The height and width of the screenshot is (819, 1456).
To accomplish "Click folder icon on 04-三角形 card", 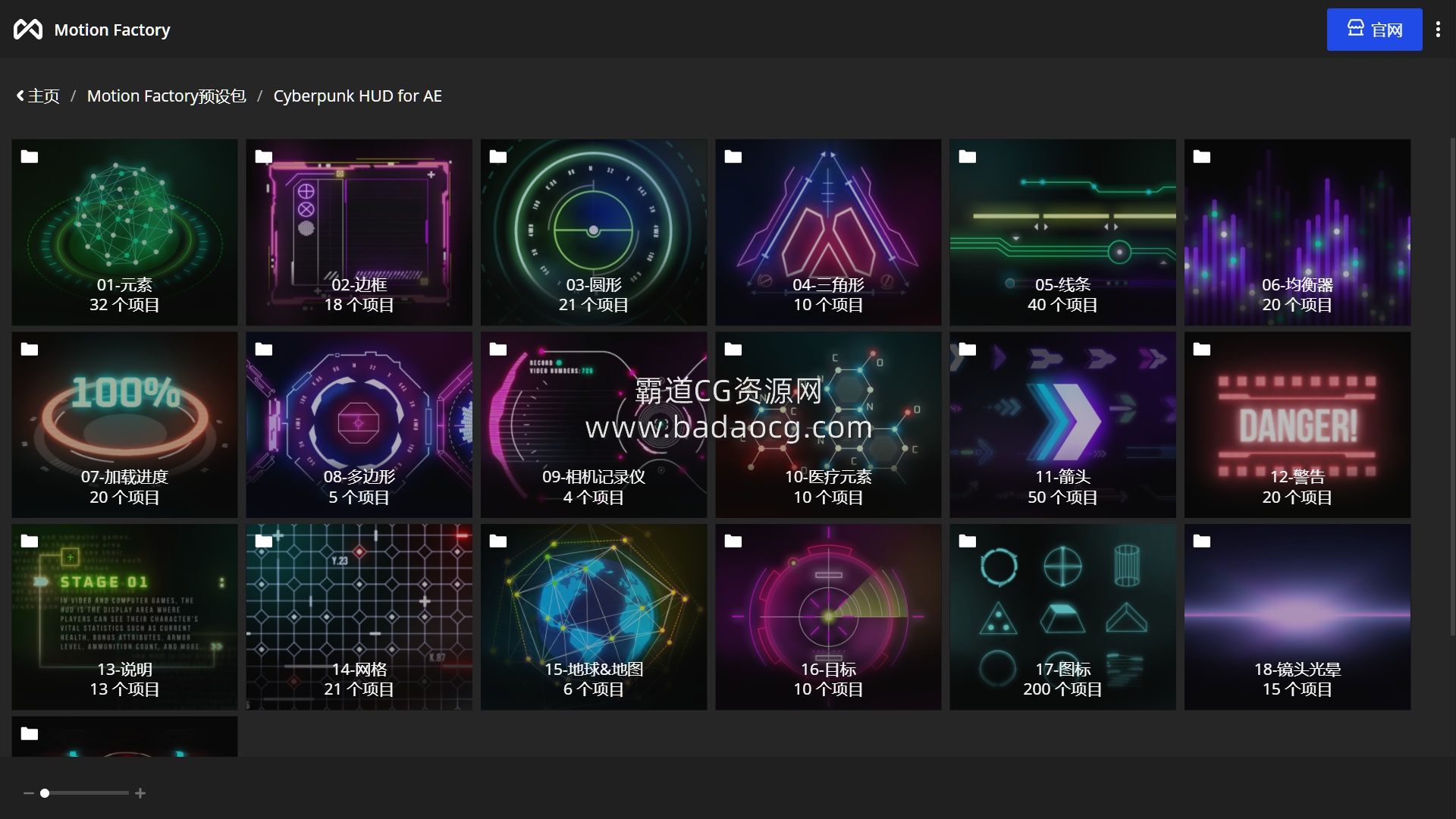I will [733, 157].
